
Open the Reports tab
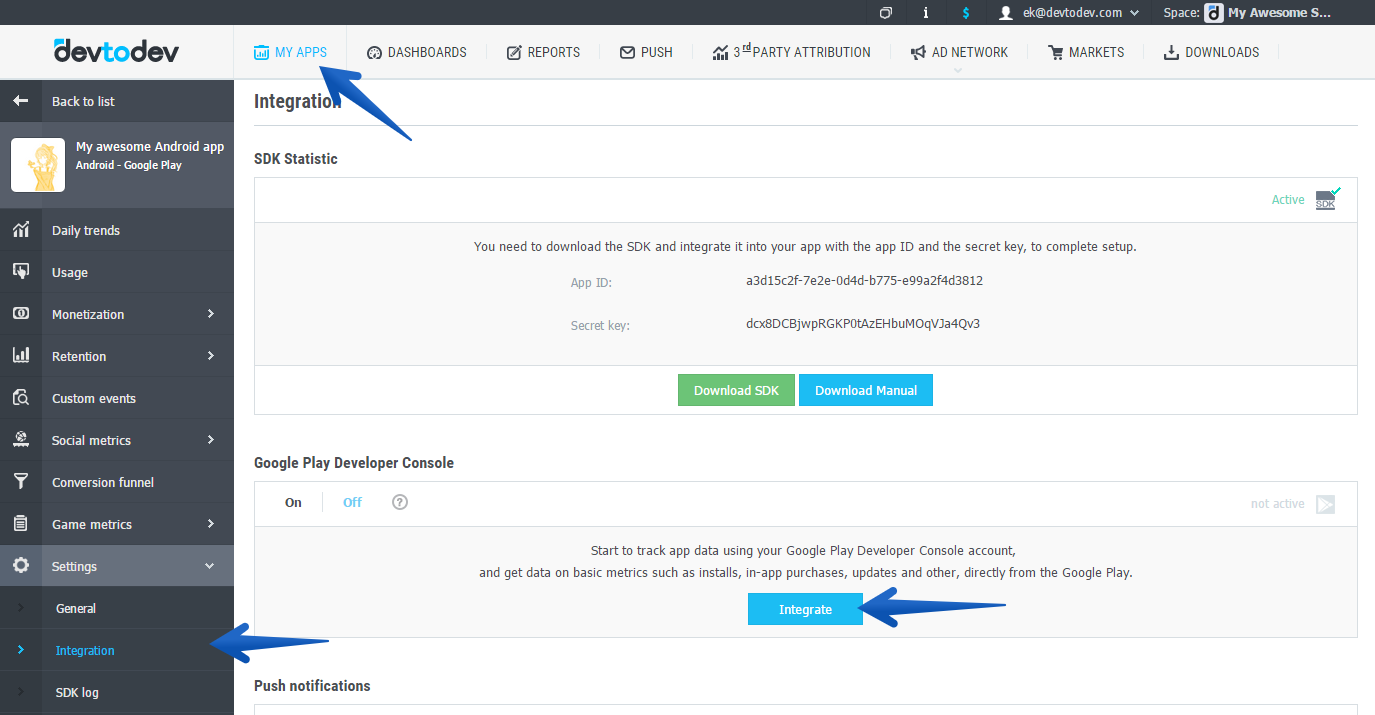point(543,52)
